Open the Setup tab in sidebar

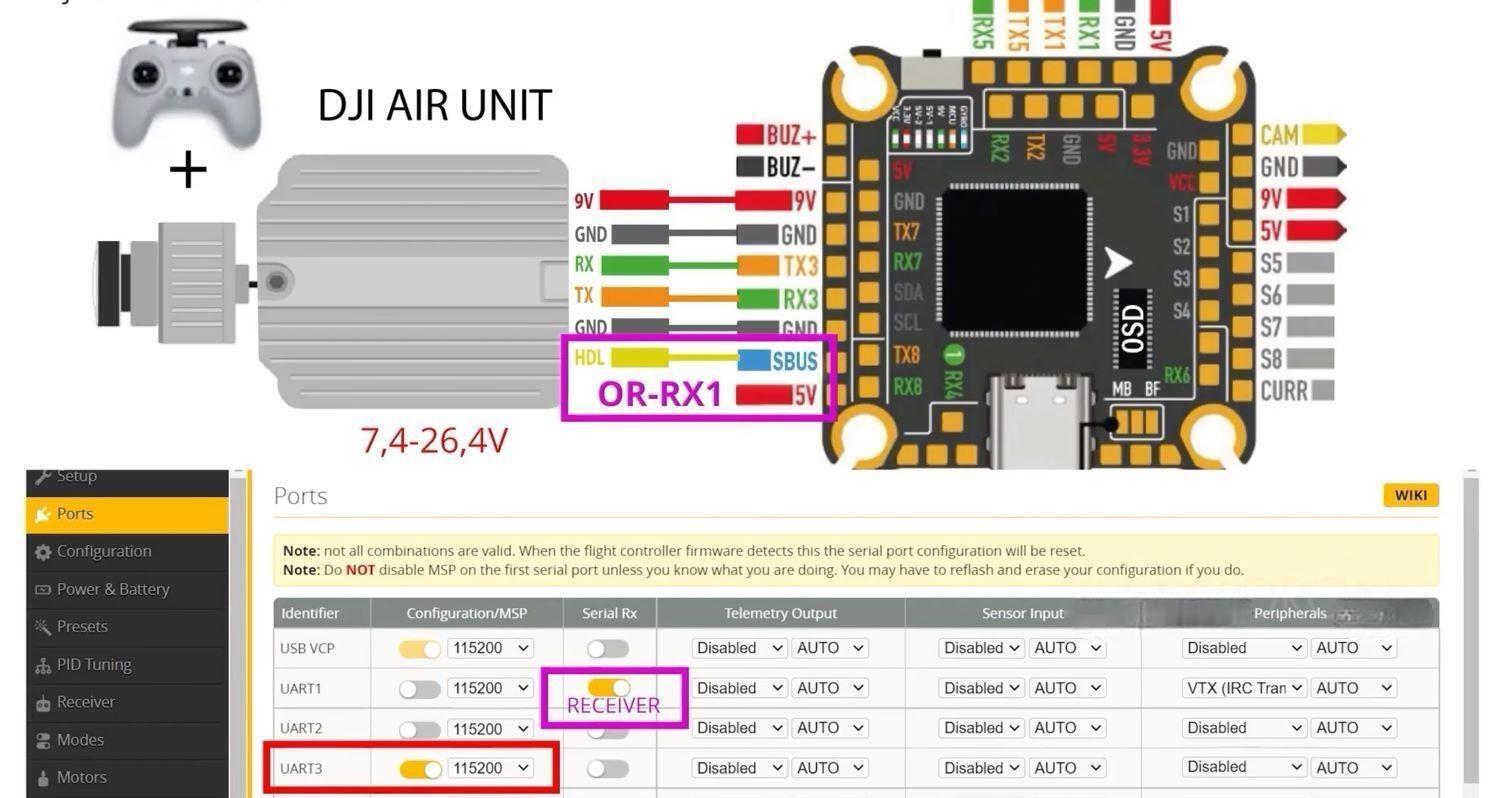(76, 476)
